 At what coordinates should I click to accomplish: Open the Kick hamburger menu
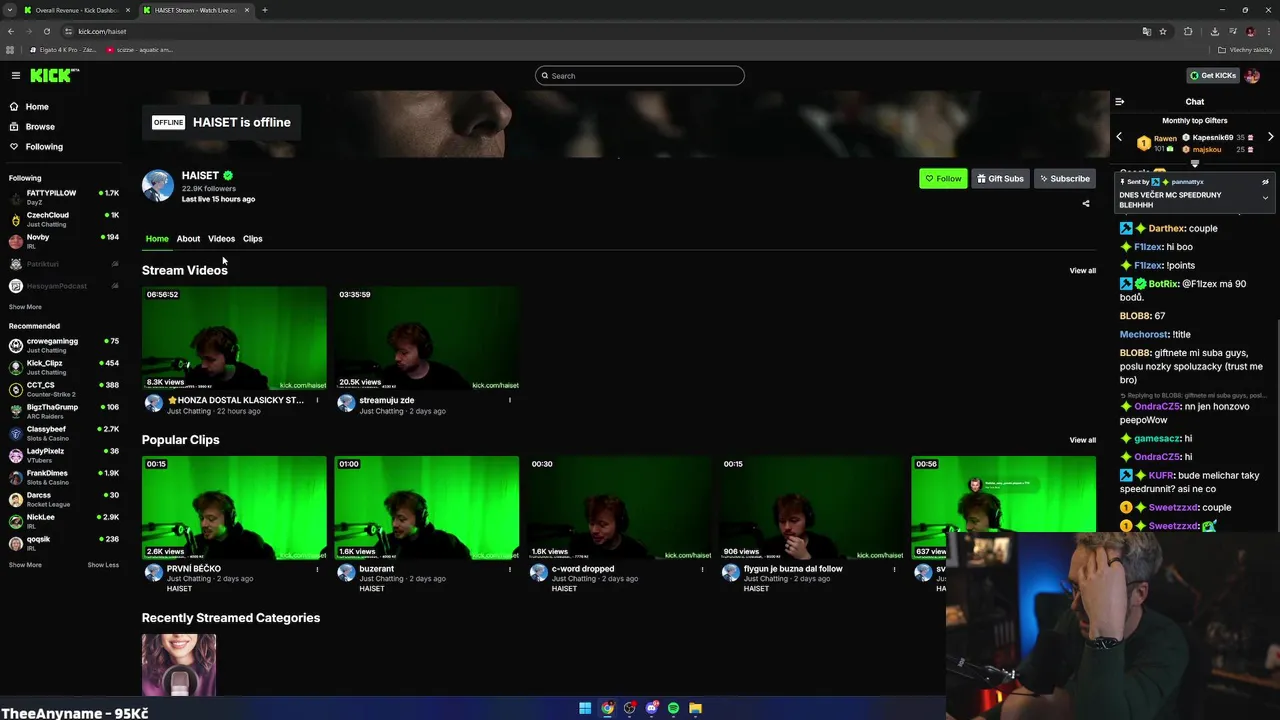(x=16, y=76)
